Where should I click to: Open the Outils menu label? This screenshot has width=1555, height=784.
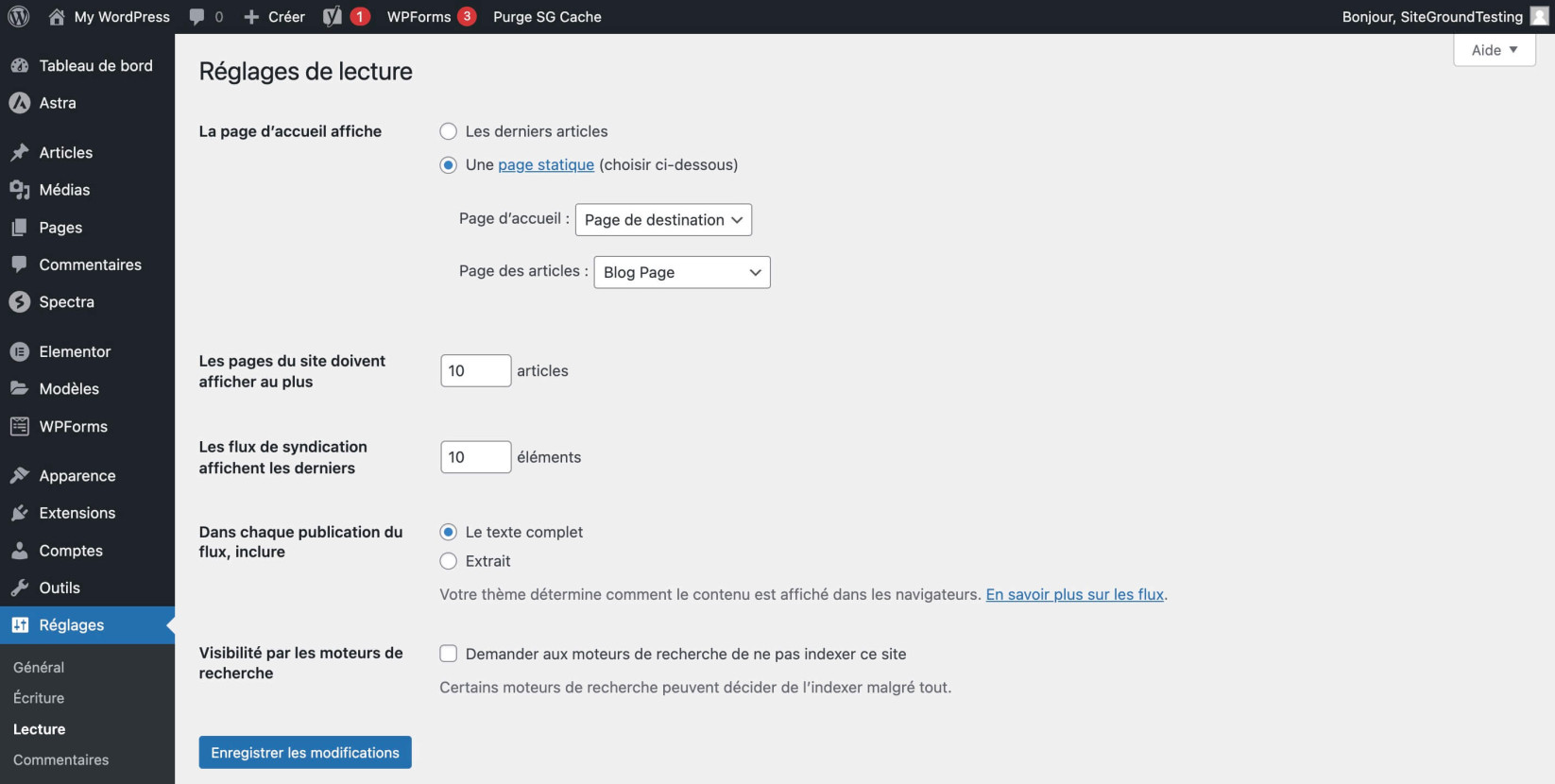pyautogui.click(x=60, y=588)
